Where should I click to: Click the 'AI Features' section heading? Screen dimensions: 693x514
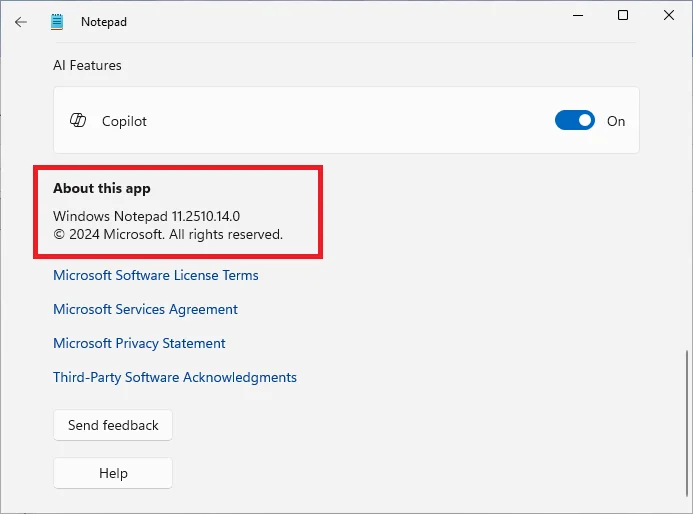(87, 65)
